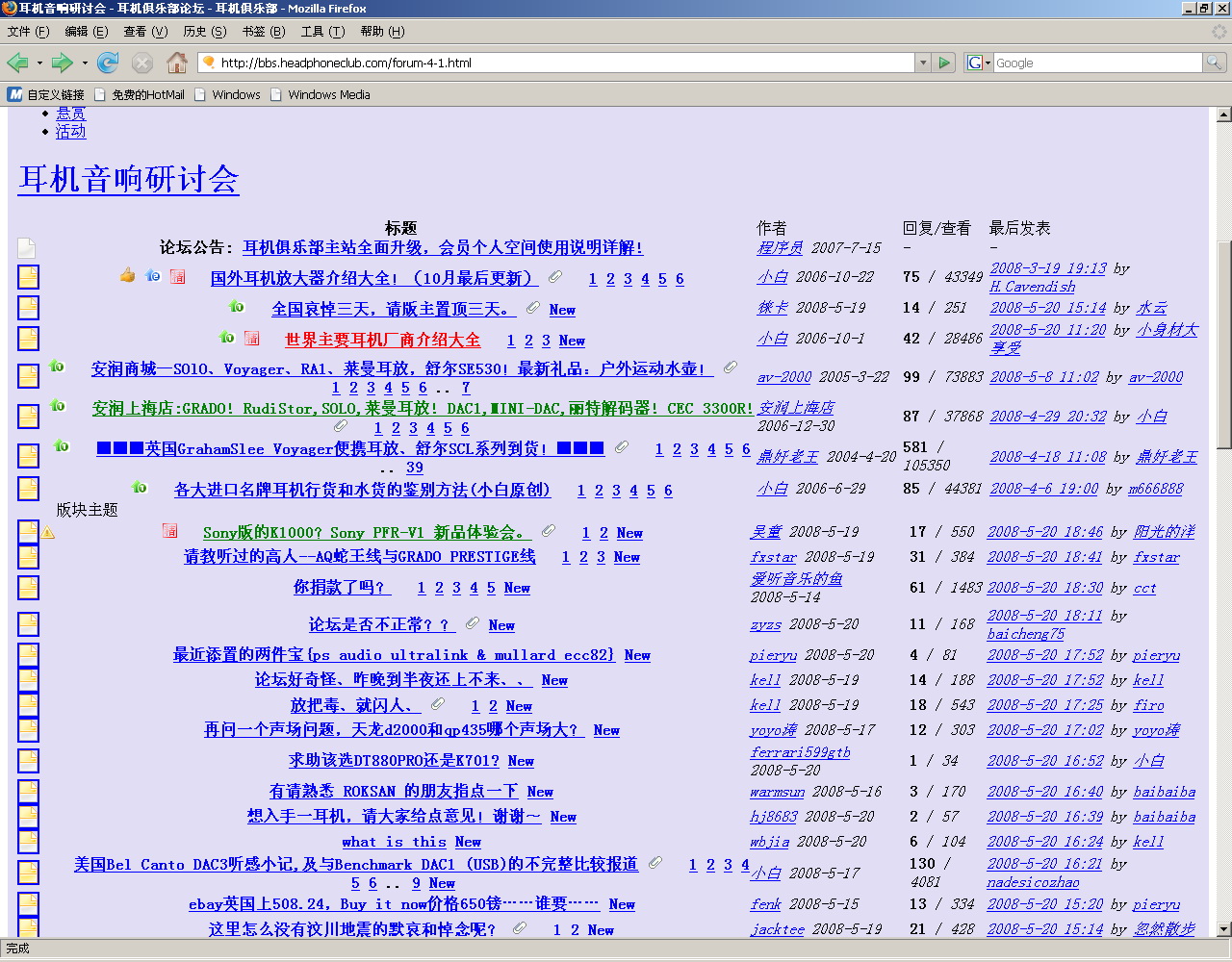The image size is (1232, 962).
Task: Click the search magnifier button
Action: [x=1215, y=63]
